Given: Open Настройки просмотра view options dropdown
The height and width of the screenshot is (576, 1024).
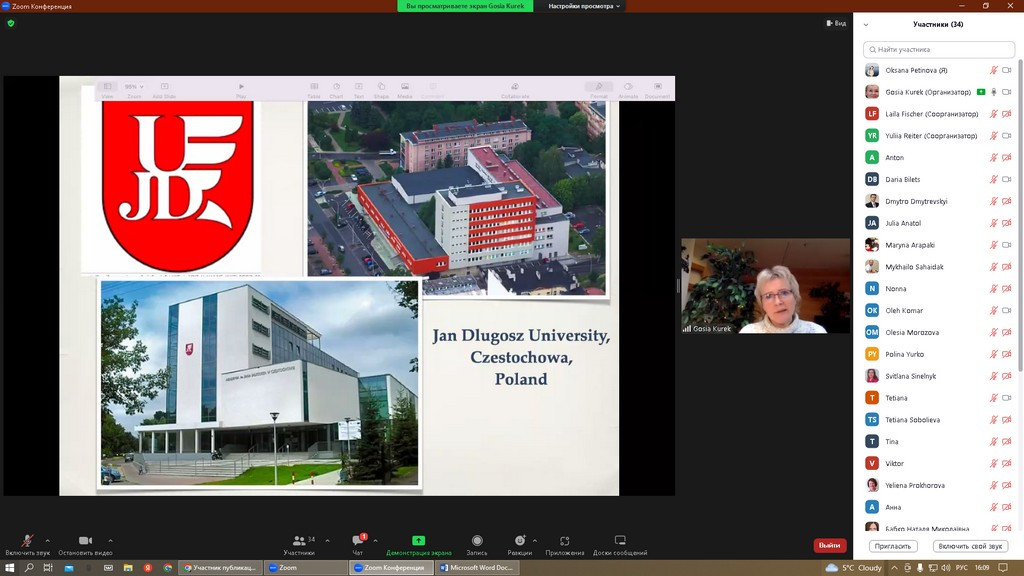Looking at the screenshot, I should [x=585, y=6].
